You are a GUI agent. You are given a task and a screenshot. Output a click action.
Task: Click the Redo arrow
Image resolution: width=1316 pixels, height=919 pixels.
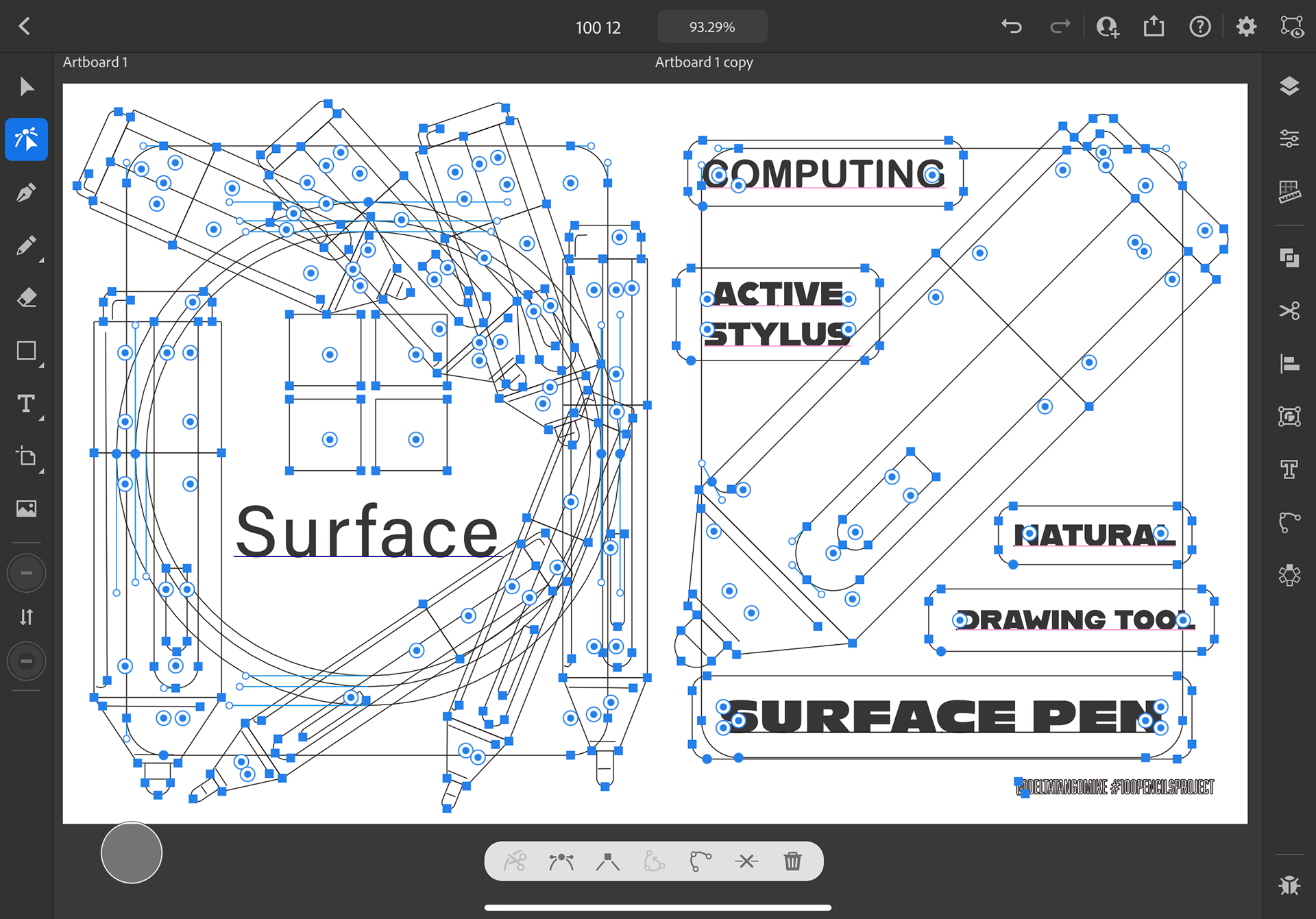click(1060, 27)
